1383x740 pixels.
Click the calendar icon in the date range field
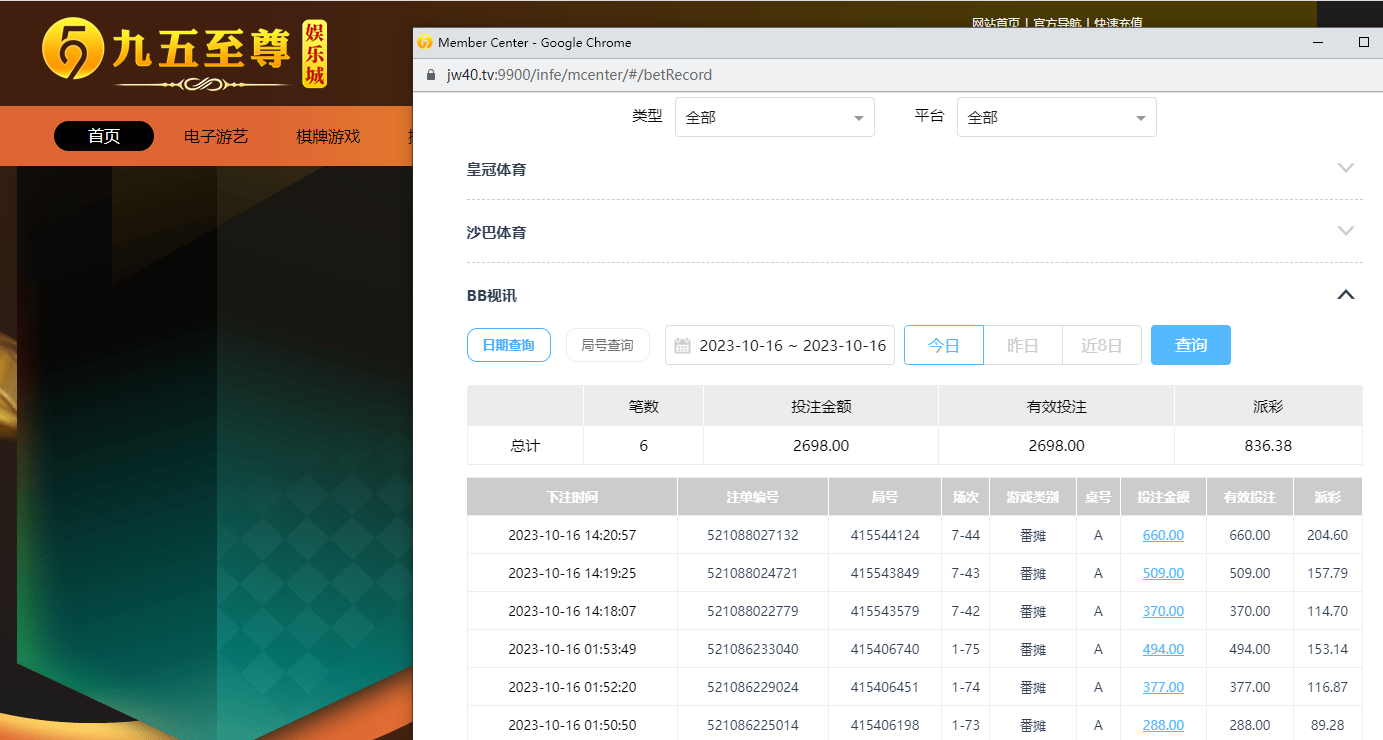683,346
